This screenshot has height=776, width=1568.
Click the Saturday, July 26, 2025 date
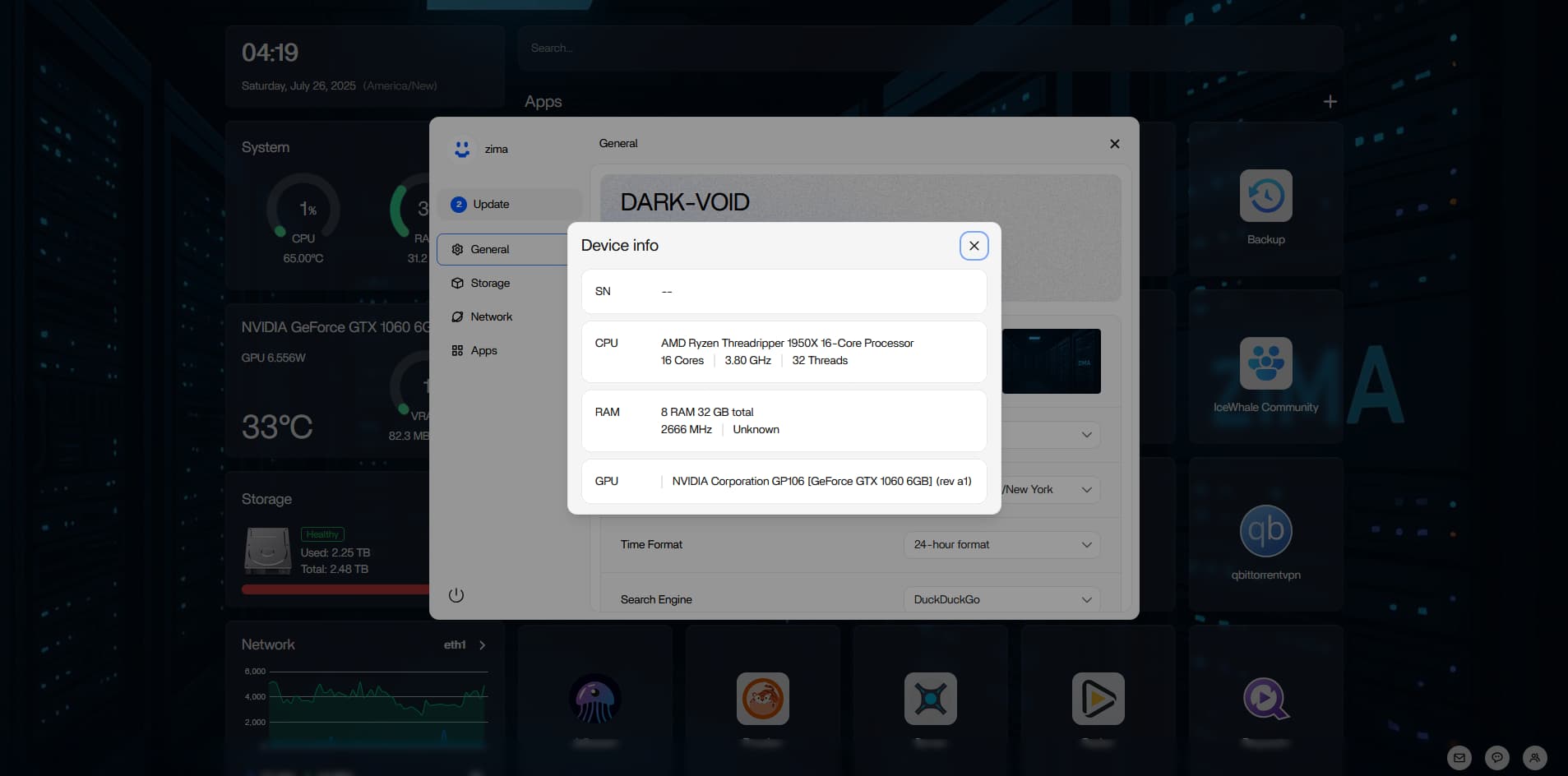coord(298,85)
